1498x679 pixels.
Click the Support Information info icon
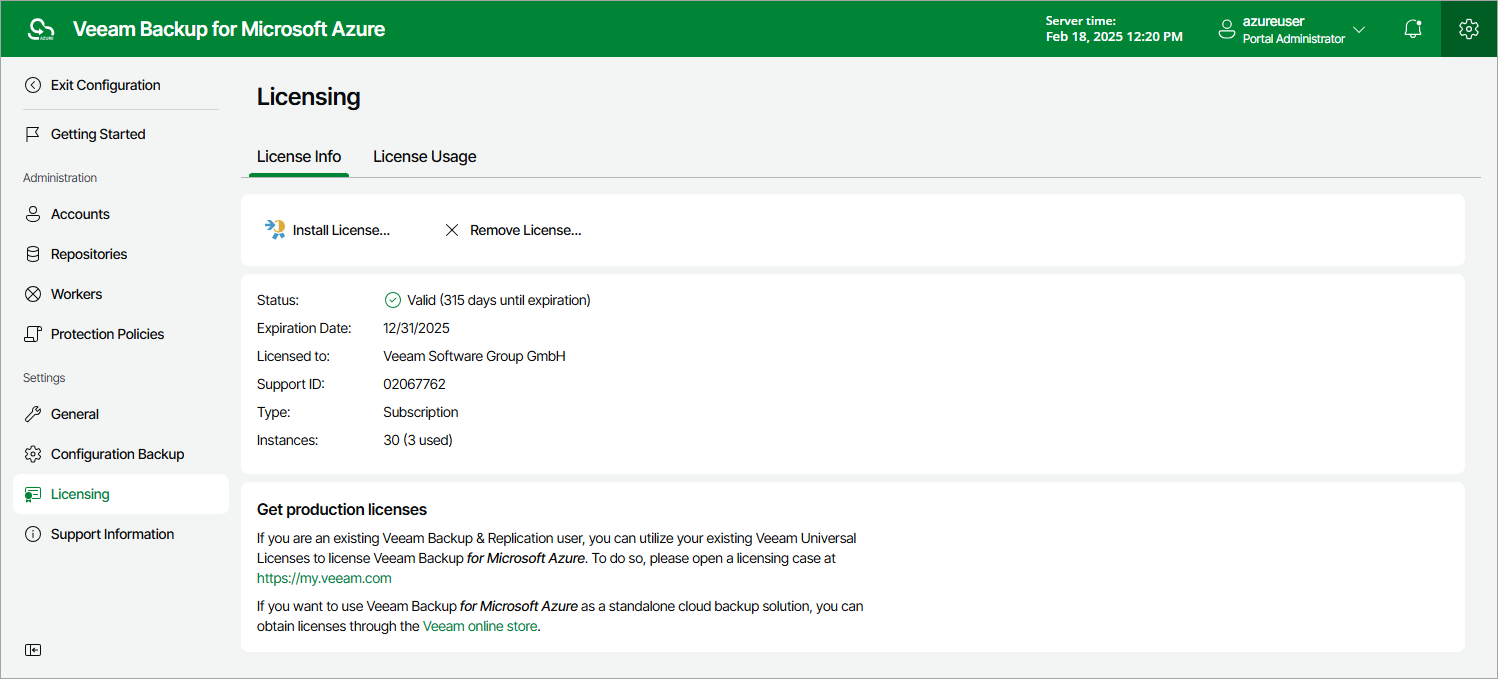coord(33,534)
